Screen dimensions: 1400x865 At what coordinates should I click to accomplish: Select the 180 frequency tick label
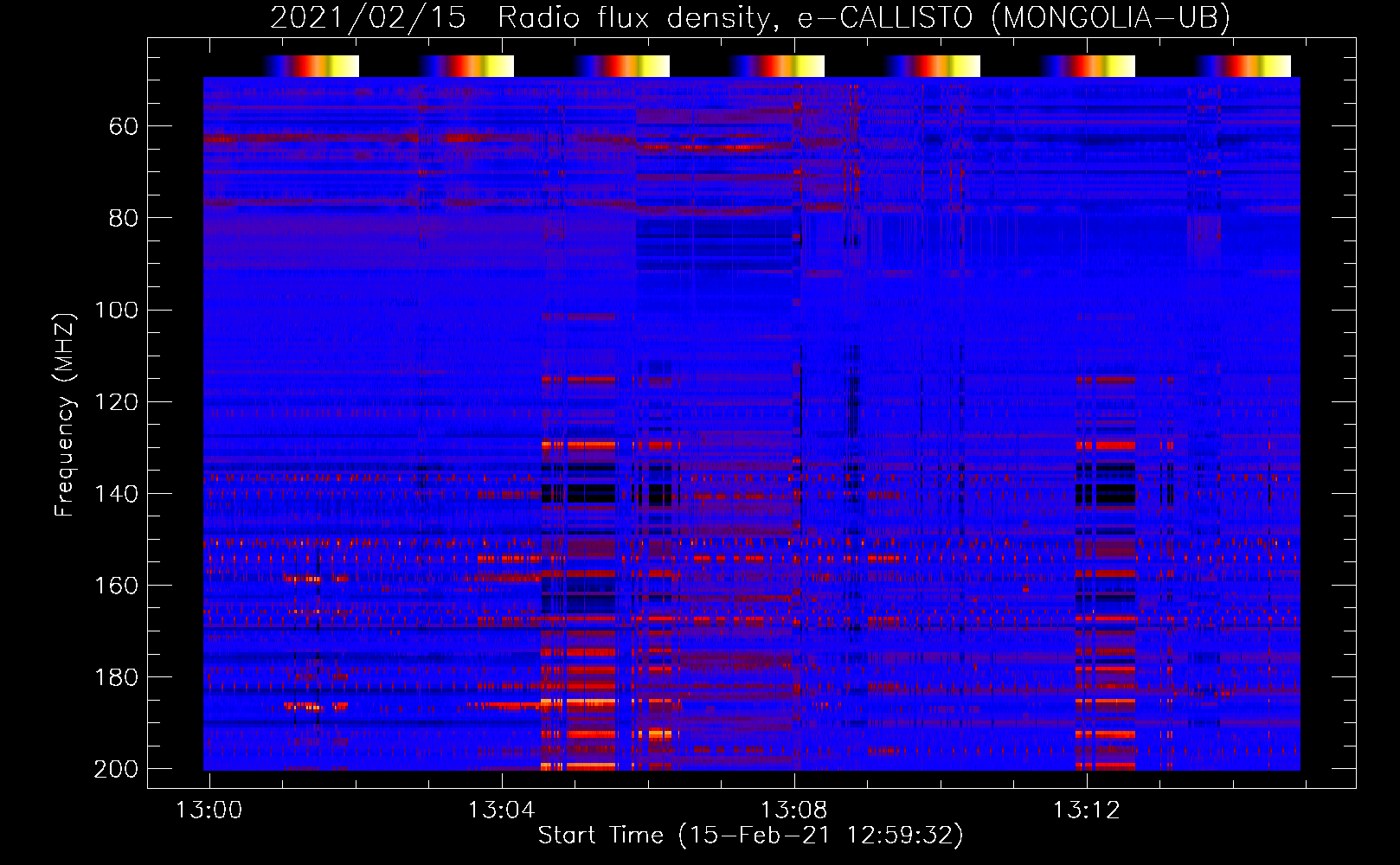[x=116, y=677]
